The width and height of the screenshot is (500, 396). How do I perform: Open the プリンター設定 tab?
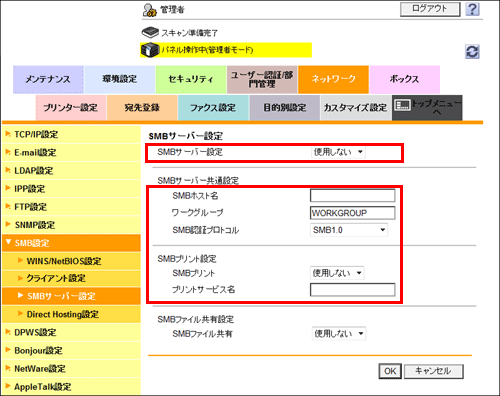pos(71,108)
